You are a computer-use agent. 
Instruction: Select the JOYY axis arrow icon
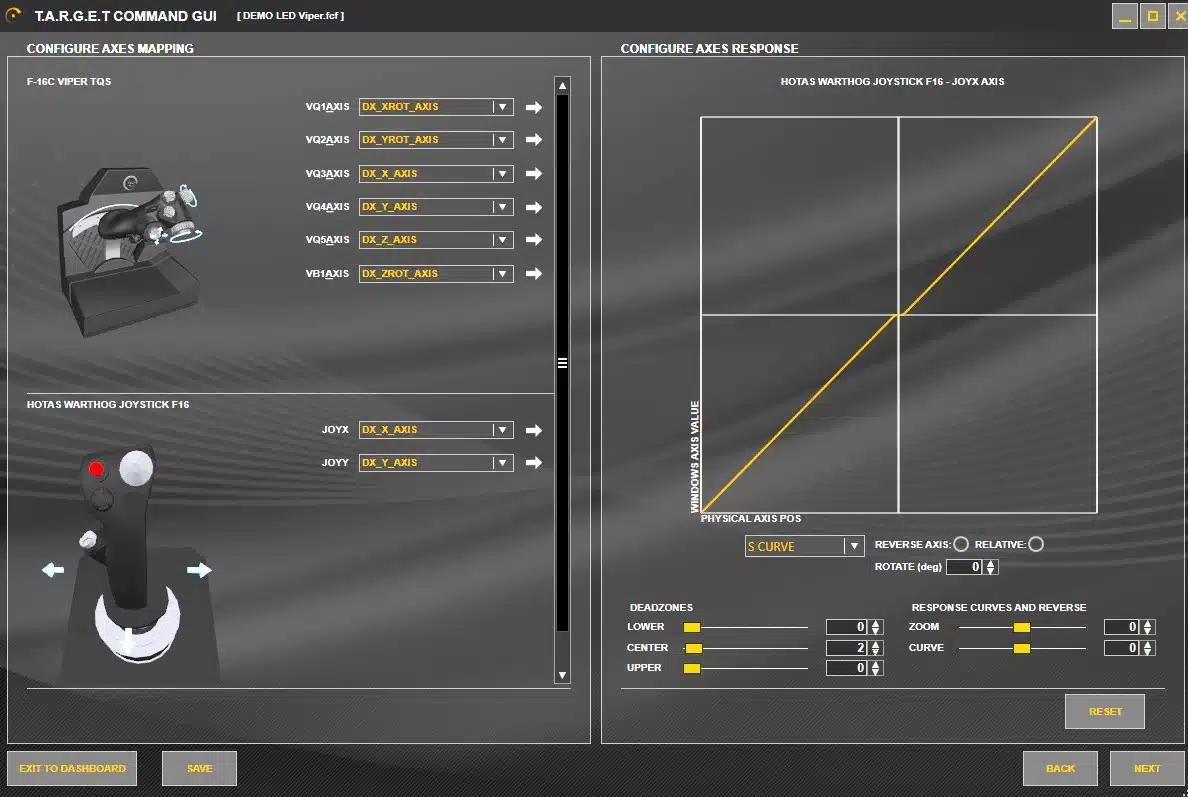pos(533,463)
